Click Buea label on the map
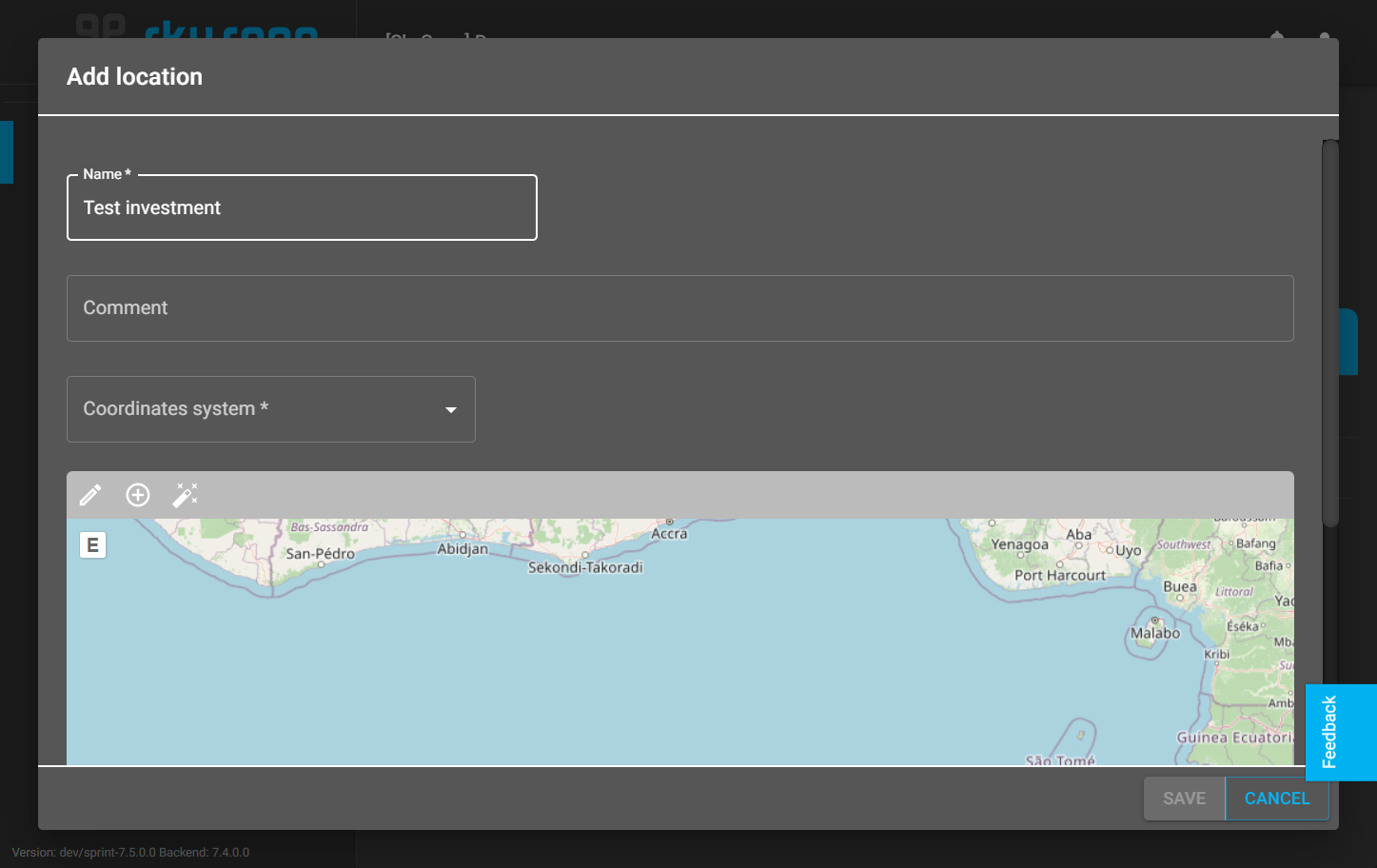The height and width of the screenshot is (868, 1377). coord(1180,586)
